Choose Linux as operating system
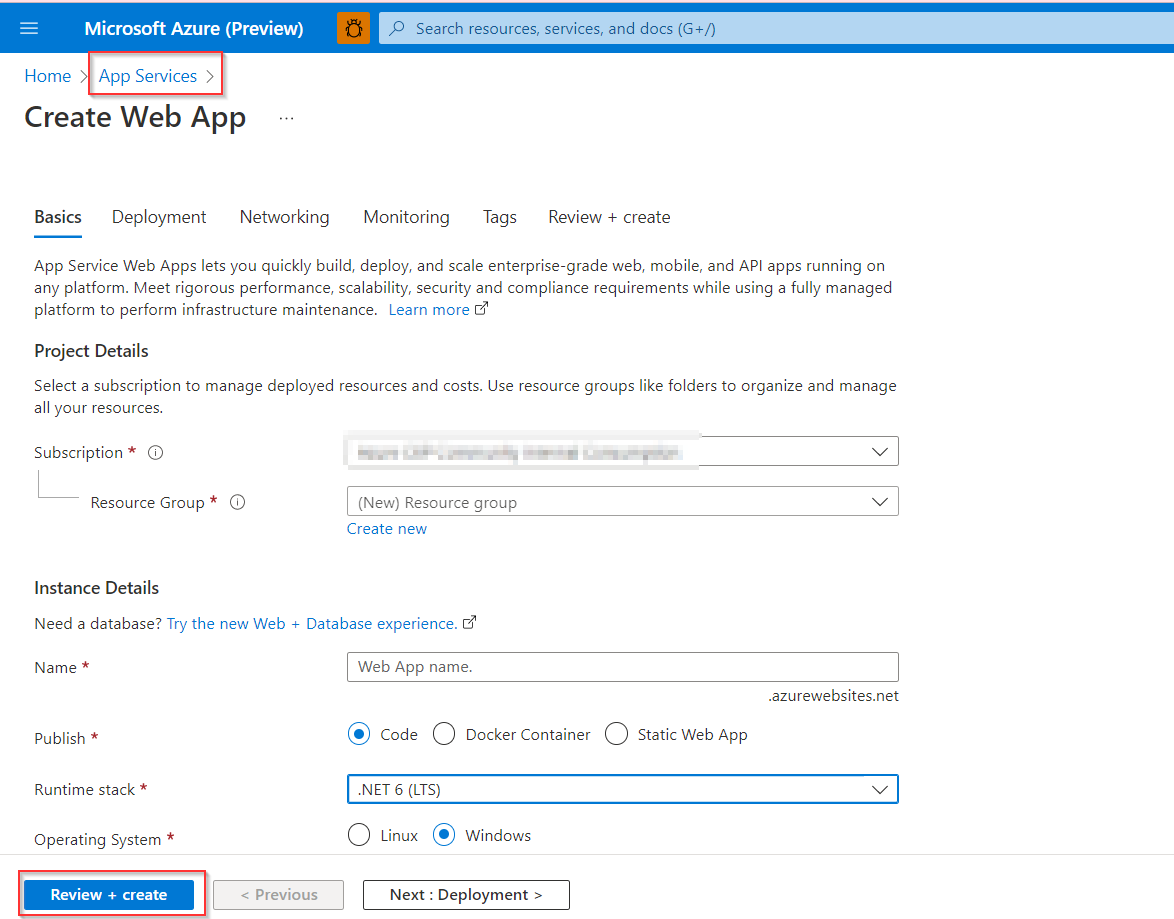The height and width of the screenshot is (919, 1174). pyautogui.click(x=359, y=834)
